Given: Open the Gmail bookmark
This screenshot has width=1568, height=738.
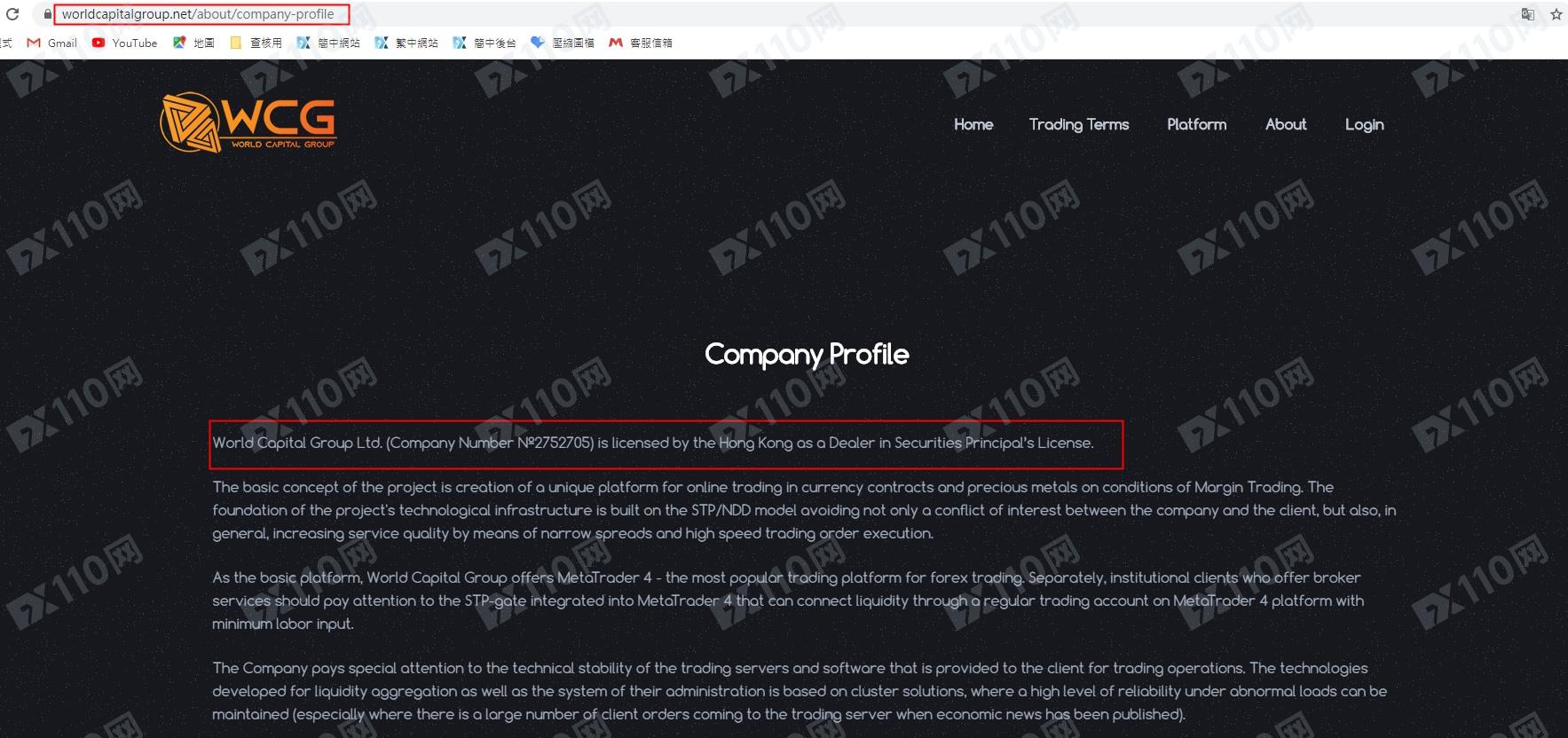Looking at the screenshot, I should pyautogui.click(x=52, y=43).
